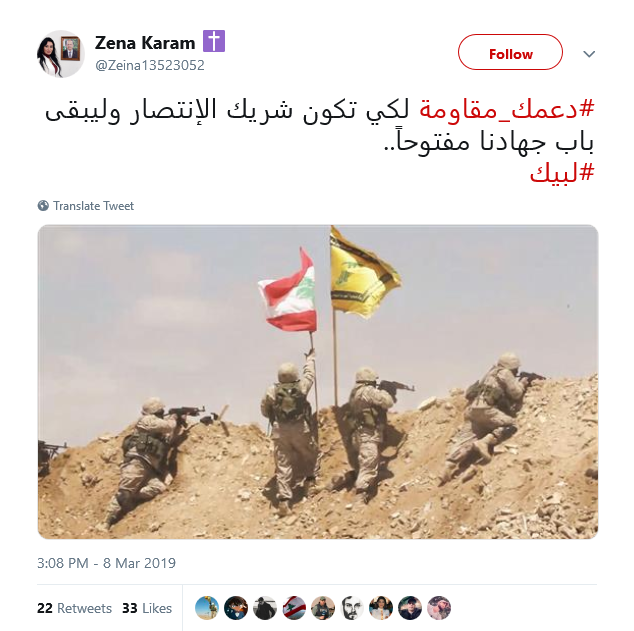
Task: Open the #لبيك hashtag
Action: tap(562, 173)
